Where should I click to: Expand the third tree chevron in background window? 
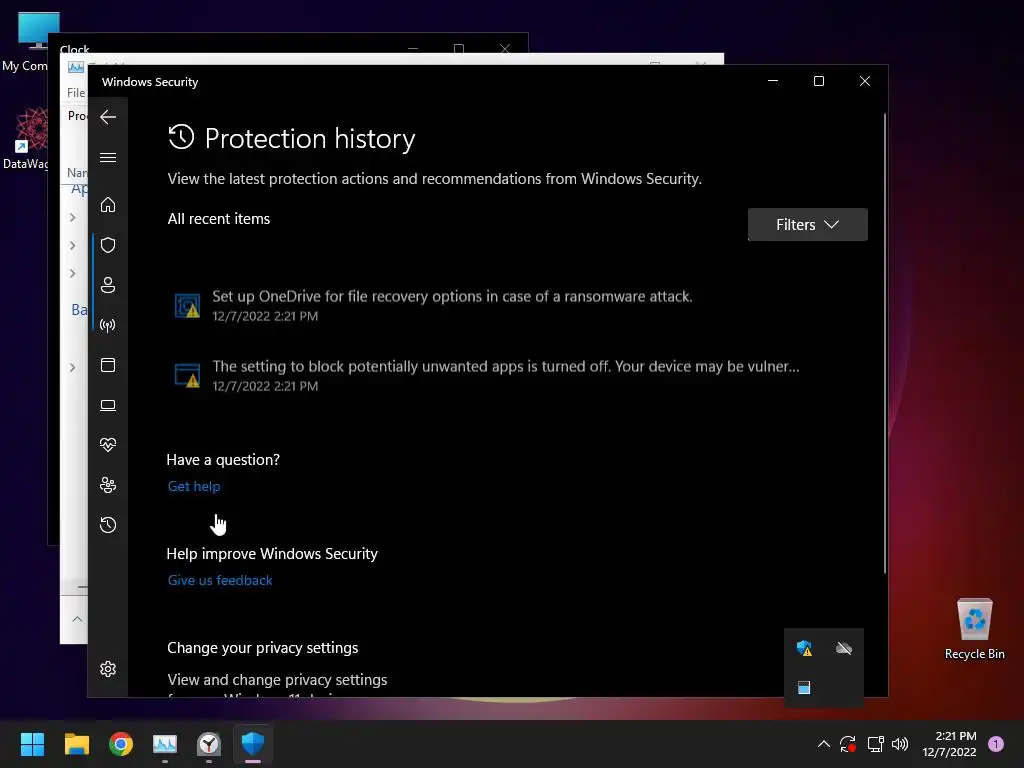72,273
